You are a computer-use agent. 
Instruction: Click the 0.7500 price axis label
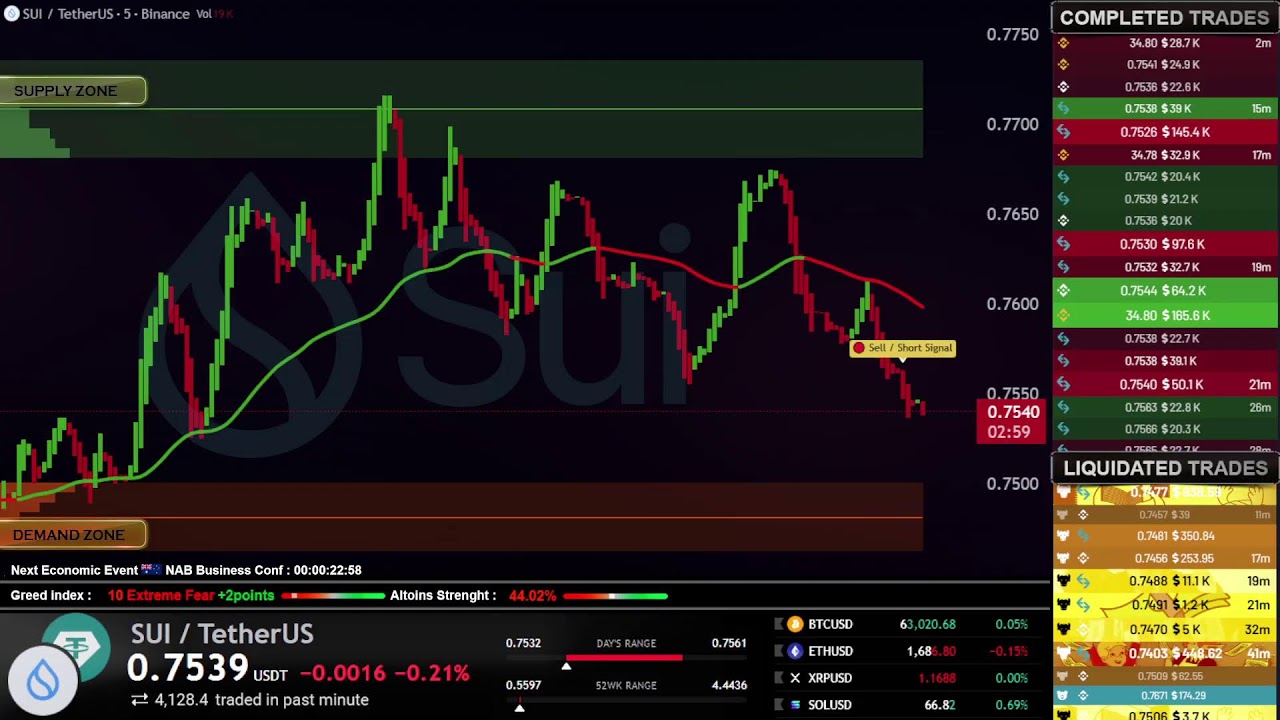pos(1012,484)
